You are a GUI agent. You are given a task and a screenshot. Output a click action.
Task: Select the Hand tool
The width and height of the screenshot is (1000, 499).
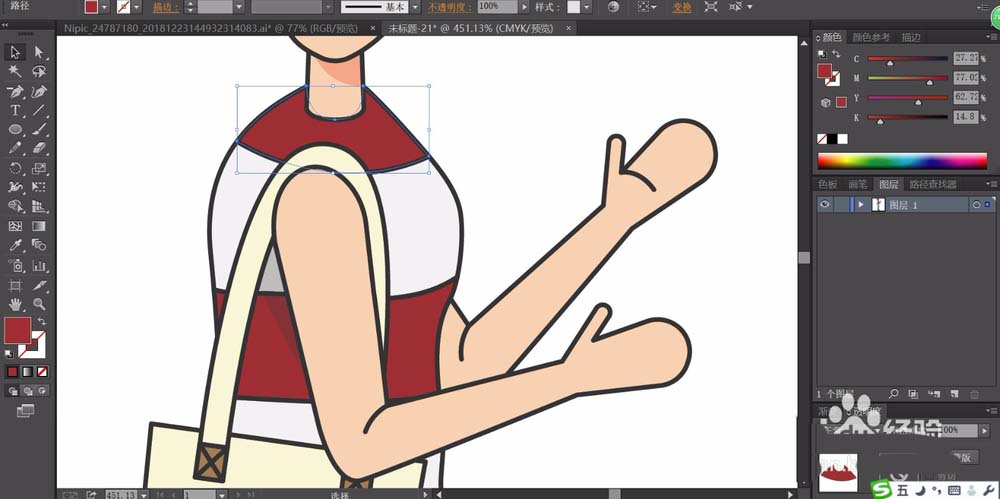tap(15, 304)
